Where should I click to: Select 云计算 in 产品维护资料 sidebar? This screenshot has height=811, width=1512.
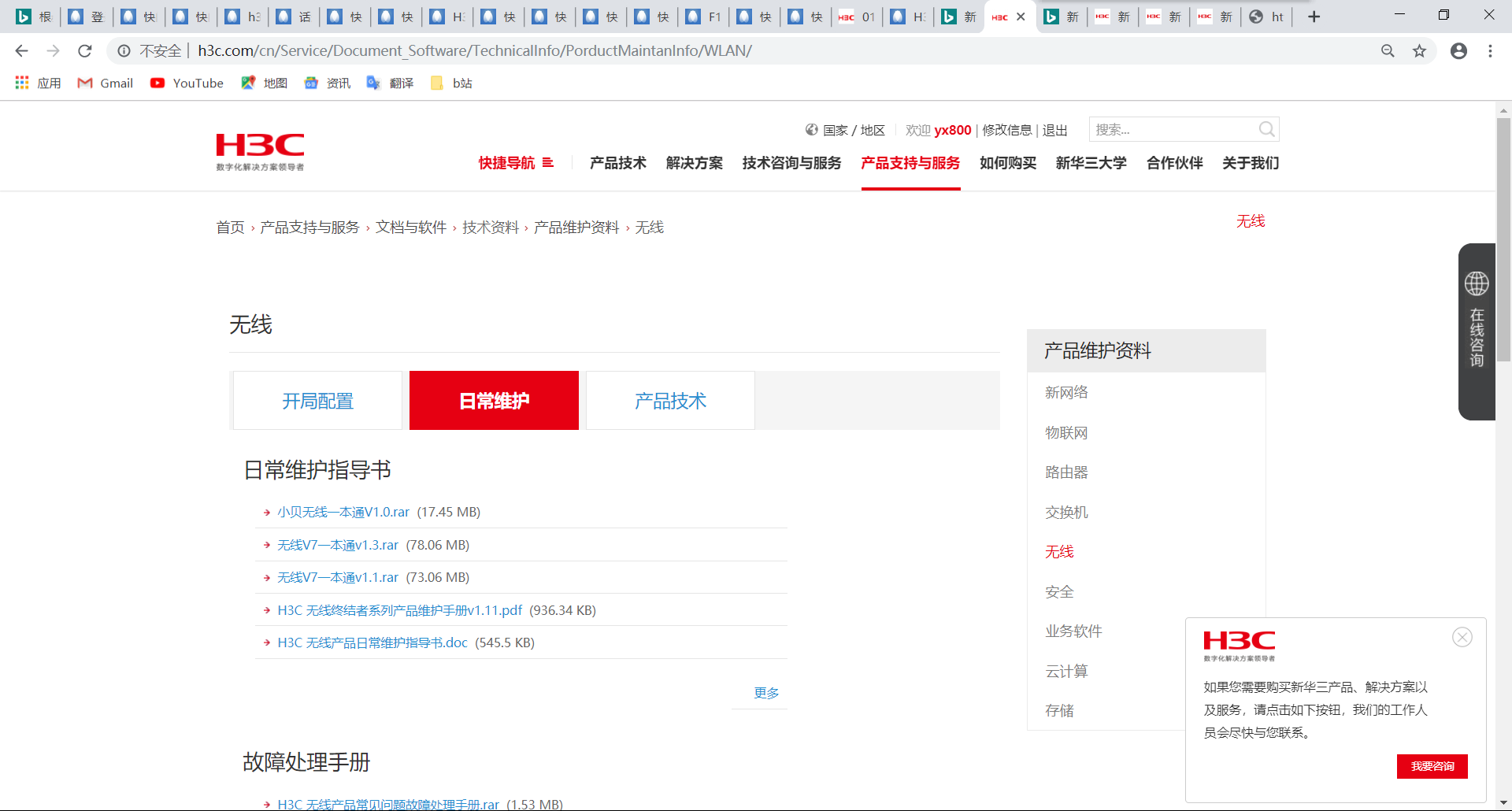tap(1066, 671)
